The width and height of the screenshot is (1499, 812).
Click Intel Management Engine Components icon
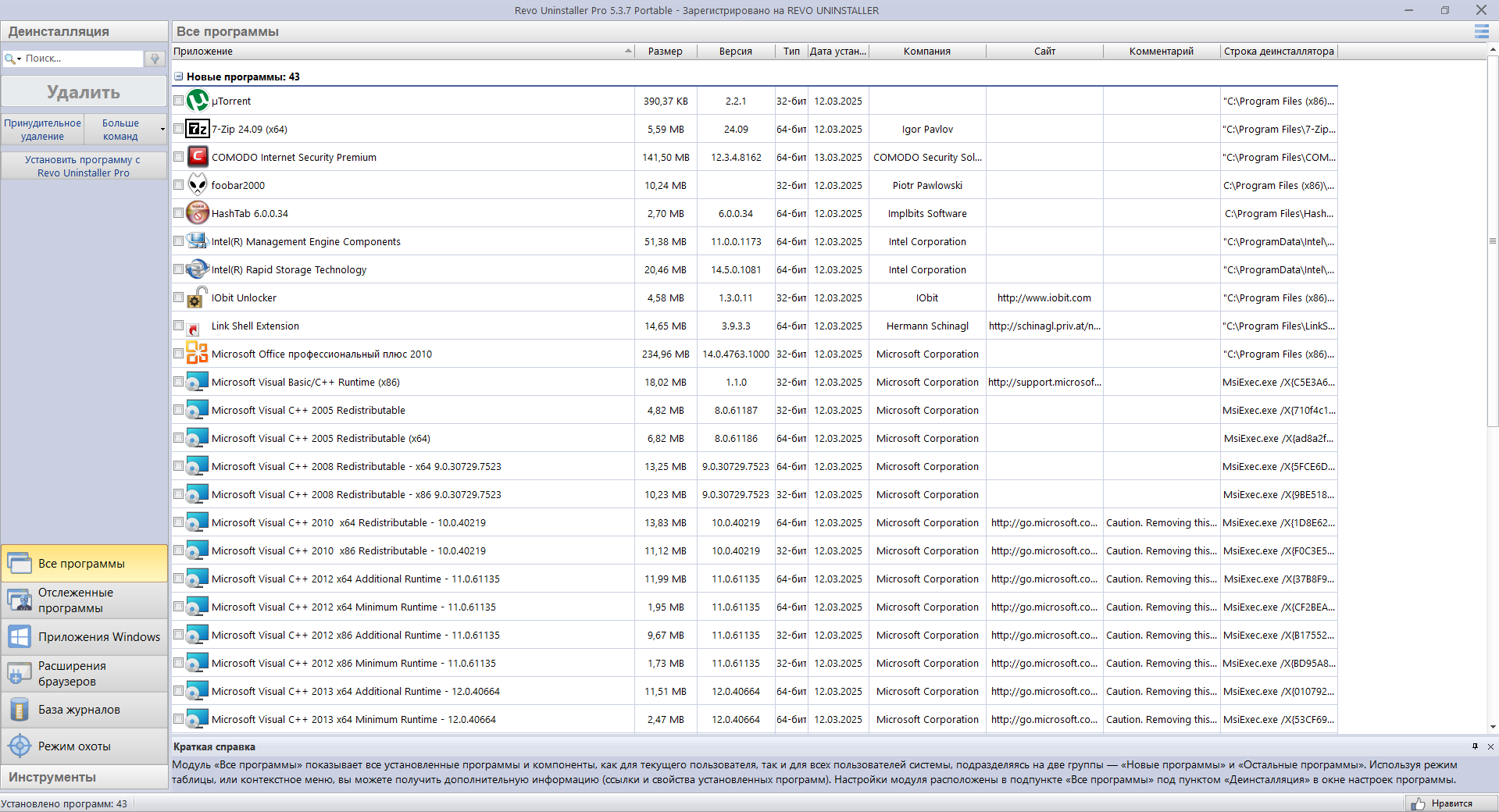(198, 241)
